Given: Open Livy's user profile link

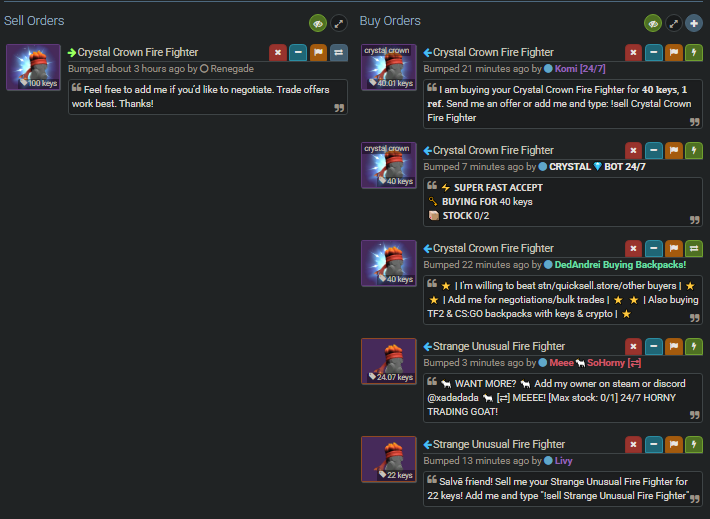Looking at the screenshot, I should tap(563, 461).
